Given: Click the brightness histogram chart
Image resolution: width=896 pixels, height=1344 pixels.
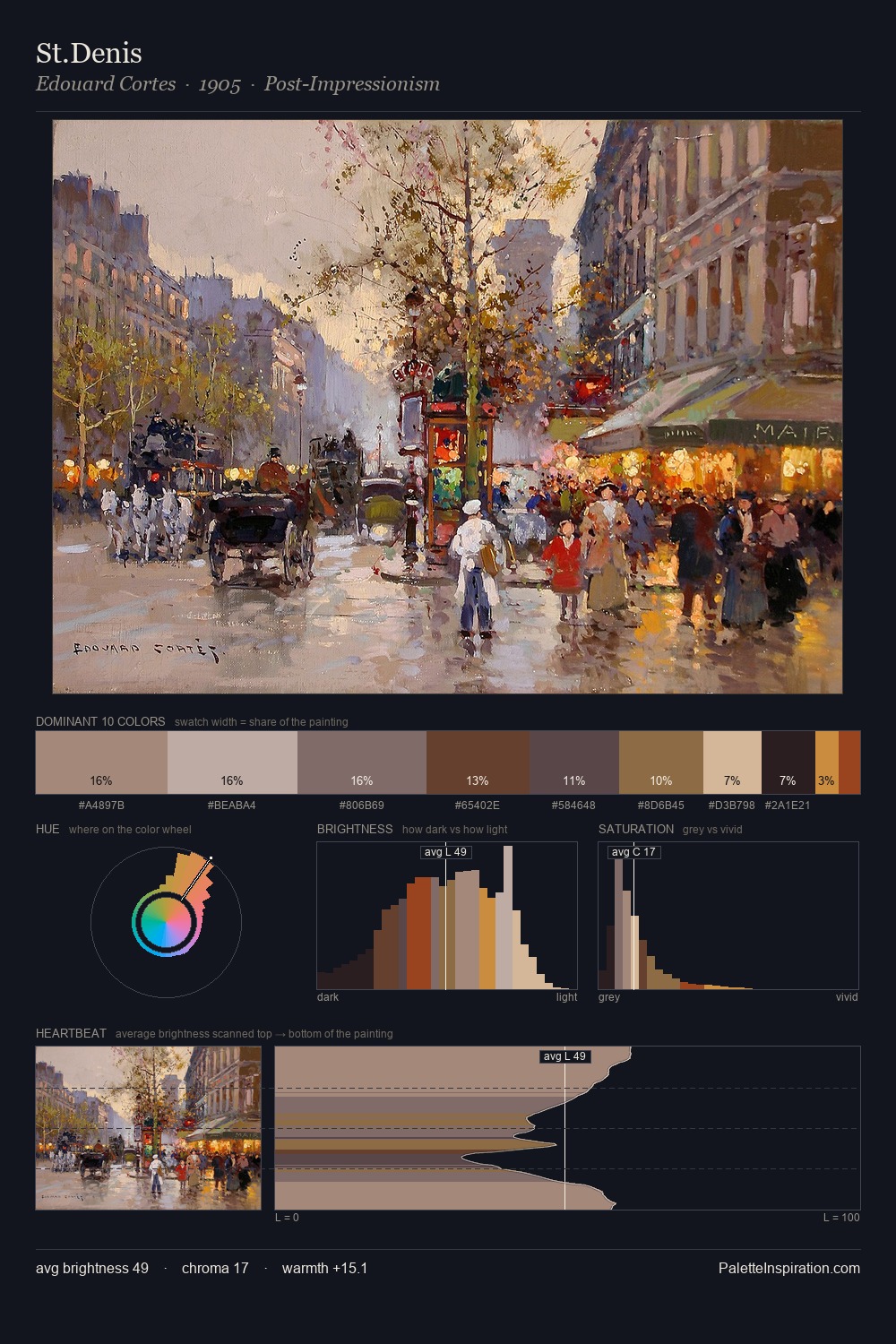Looking at the screenshot, I should click(447, 916).
